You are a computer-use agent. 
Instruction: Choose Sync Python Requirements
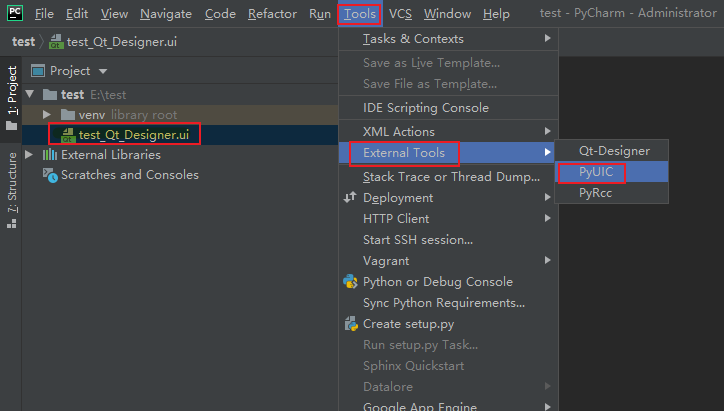coord(448,302)
